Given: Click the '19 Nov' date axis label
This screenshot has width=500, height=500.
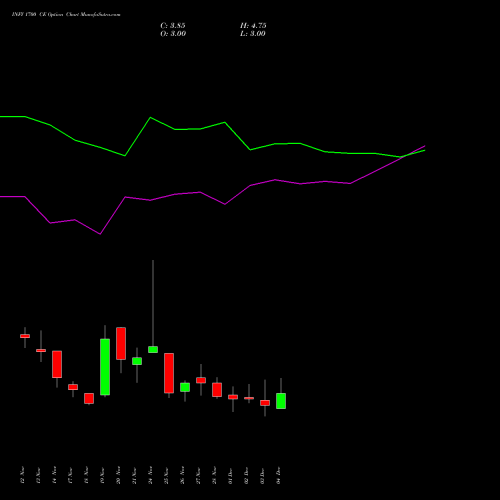Looking at the screenshot, I should [103, 475].
